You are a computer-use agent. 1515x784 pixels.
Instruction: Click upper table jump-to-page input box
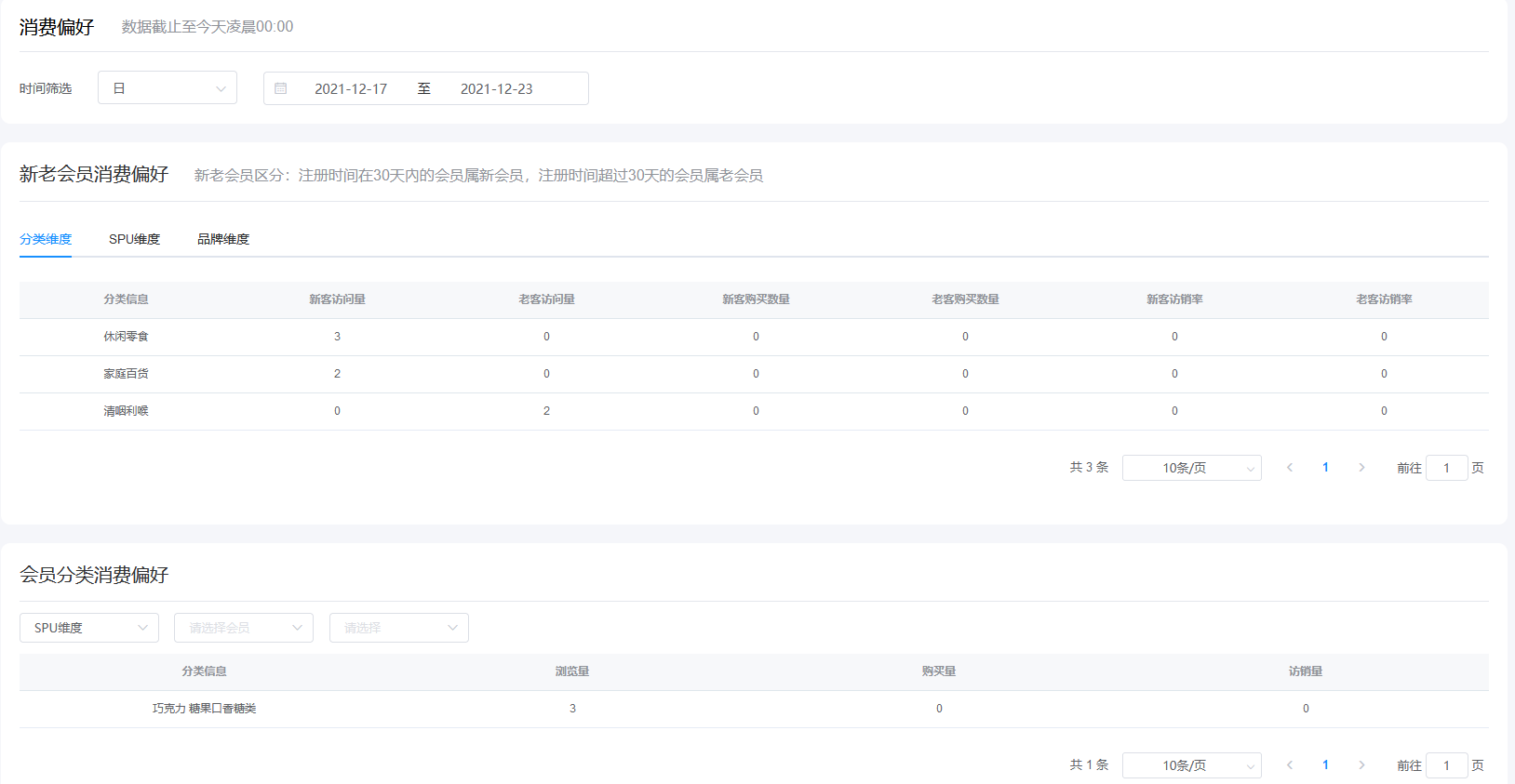(x=1446, y=468)
